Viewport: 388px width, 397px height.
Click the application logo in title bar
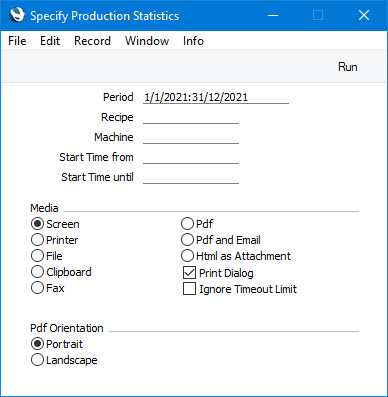[x=17, y=15]
